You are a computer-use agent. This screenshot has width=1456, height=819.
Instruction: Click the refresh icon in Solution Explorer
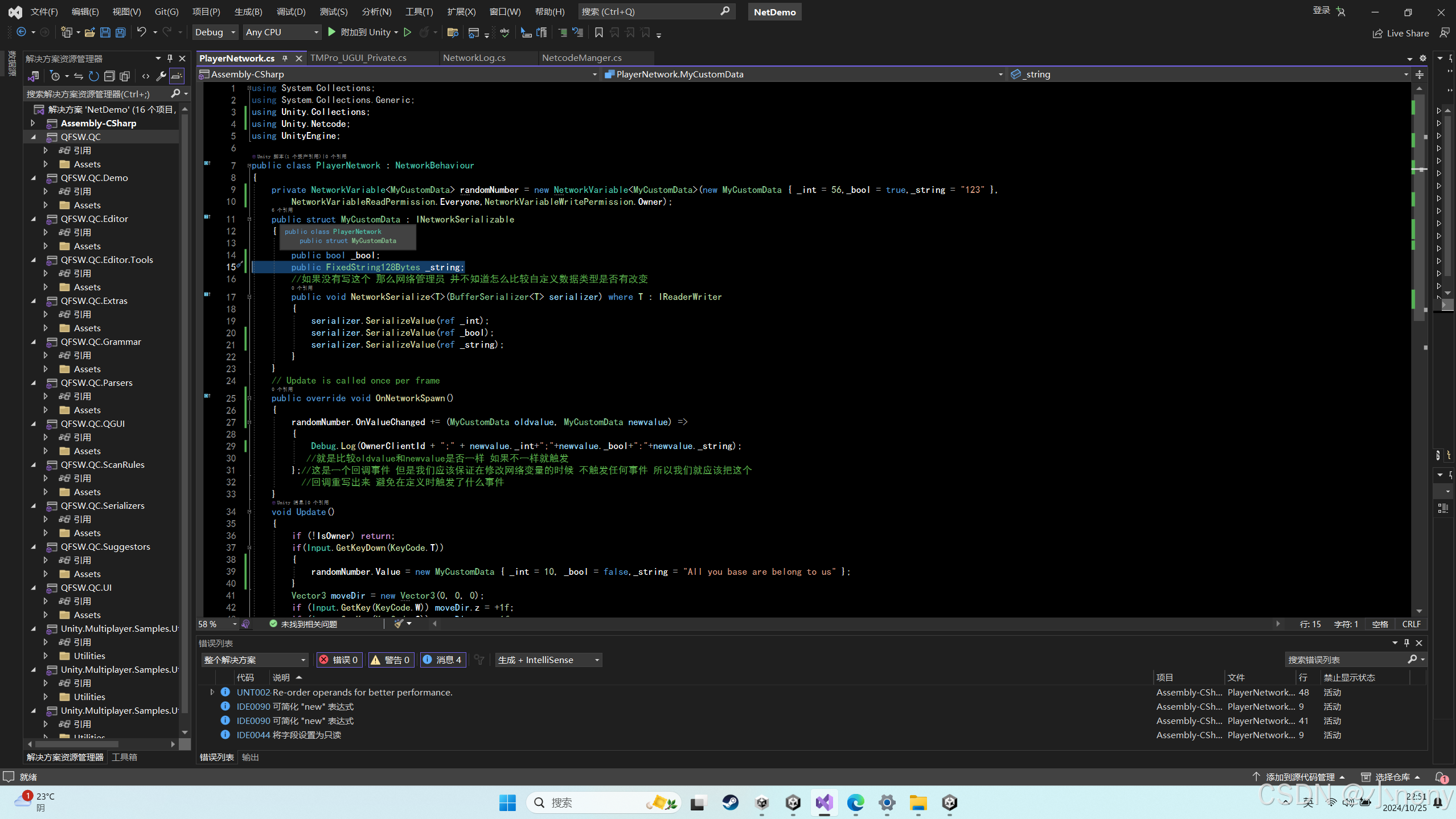click(x=93, y=76)
